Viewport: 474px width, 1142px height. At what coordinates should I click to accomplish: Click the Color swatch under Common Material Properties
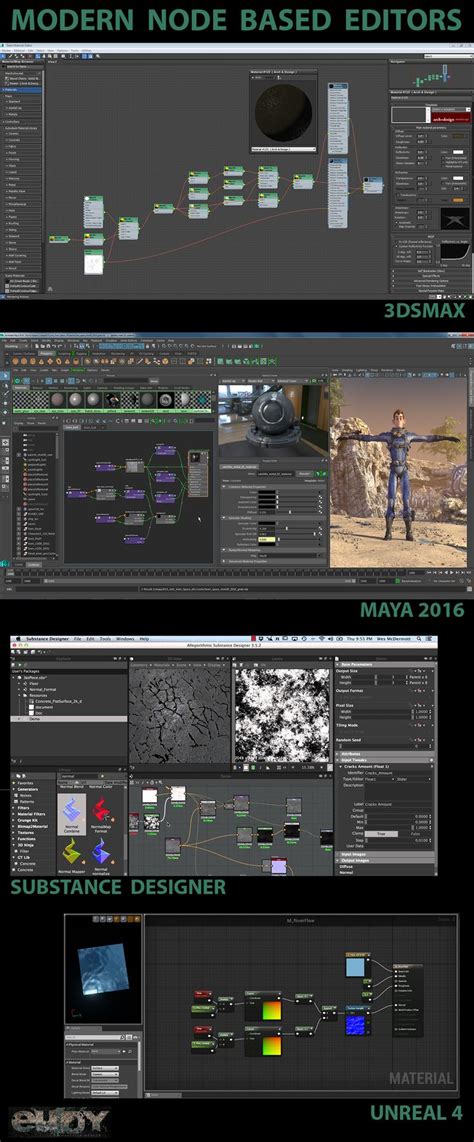pyautogui.click(x=266, y=492)
